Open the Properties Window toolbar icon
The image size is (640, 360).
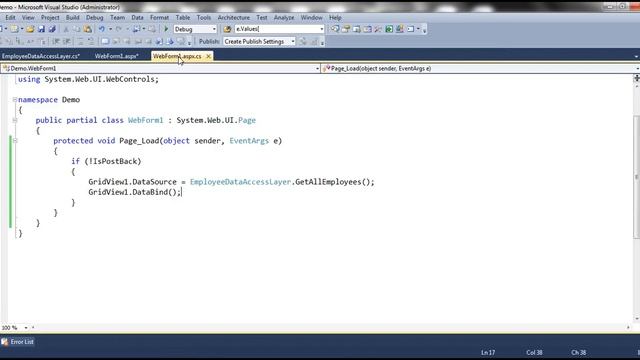coord(346,29)
